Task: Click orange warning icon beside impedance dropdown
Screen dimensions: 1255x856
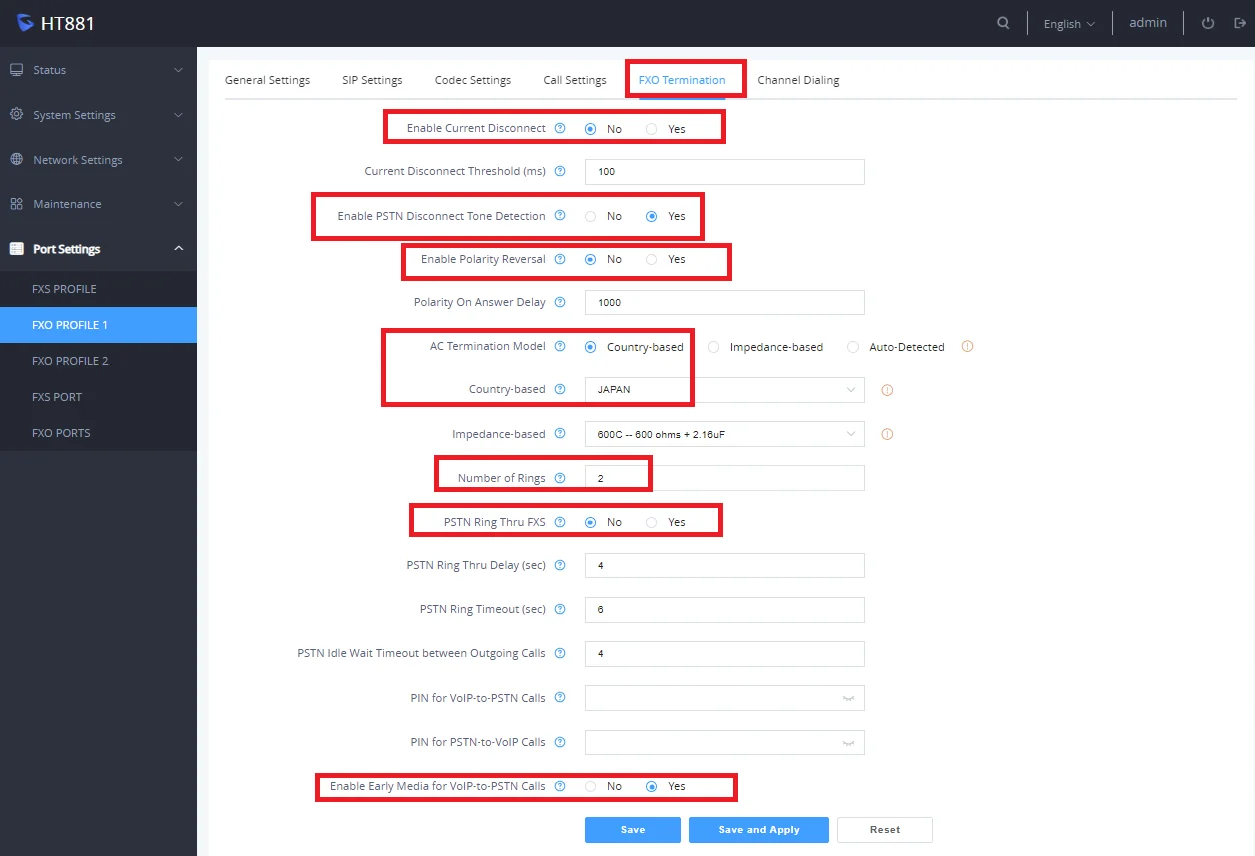Action: point(887,434)
